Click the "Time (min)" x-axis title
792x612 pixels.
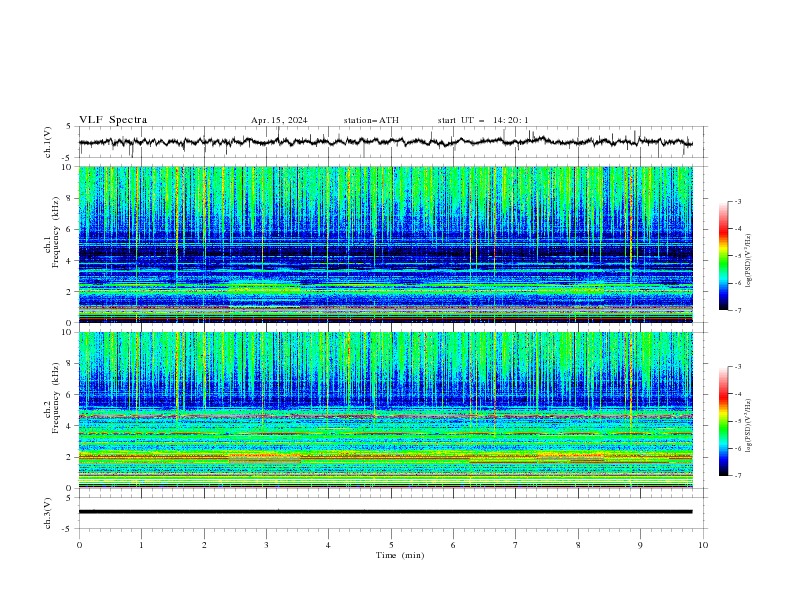point(400,555)
